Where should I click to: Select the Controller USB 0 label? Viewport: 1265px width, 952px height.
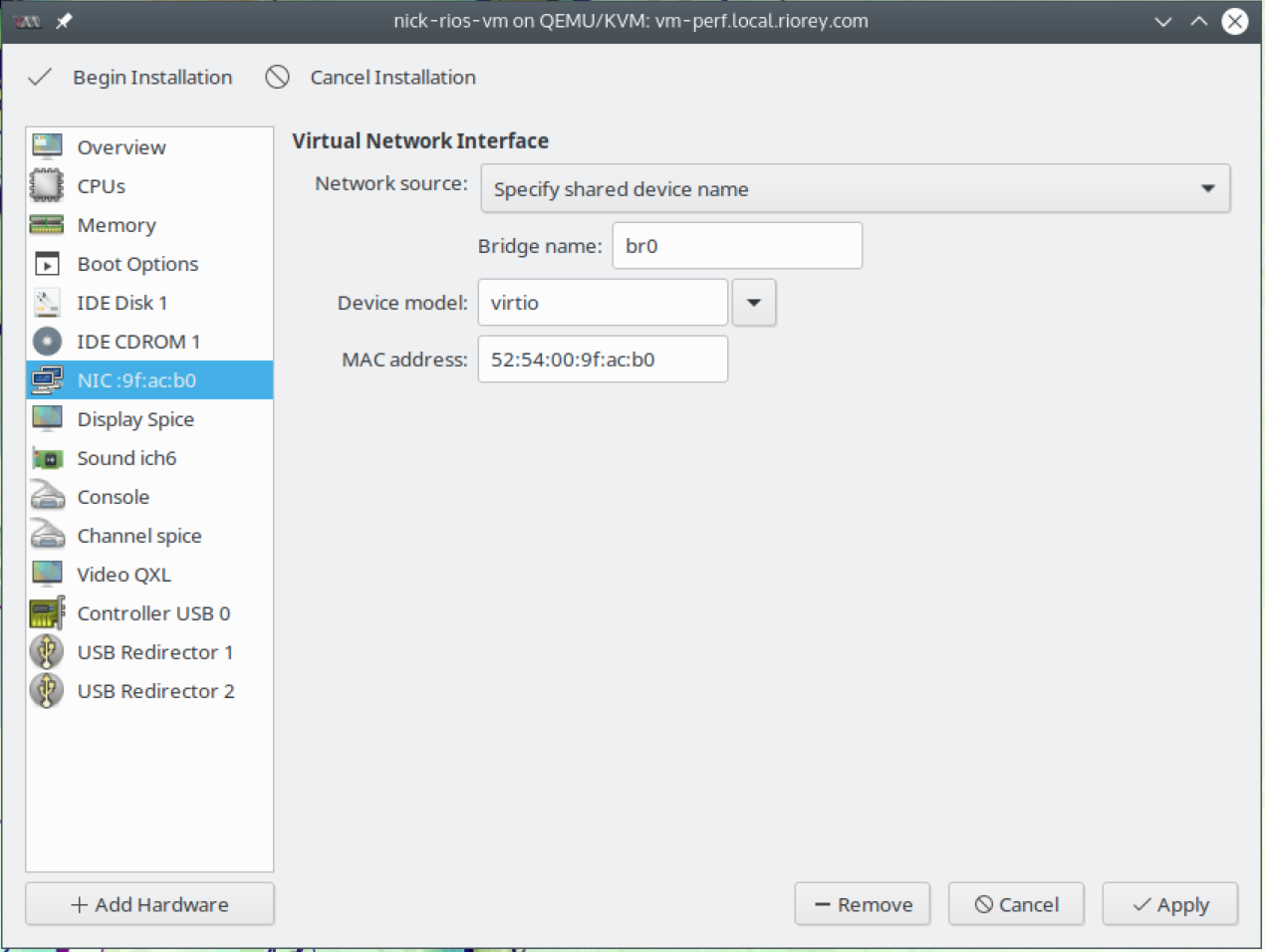[153, 613]
